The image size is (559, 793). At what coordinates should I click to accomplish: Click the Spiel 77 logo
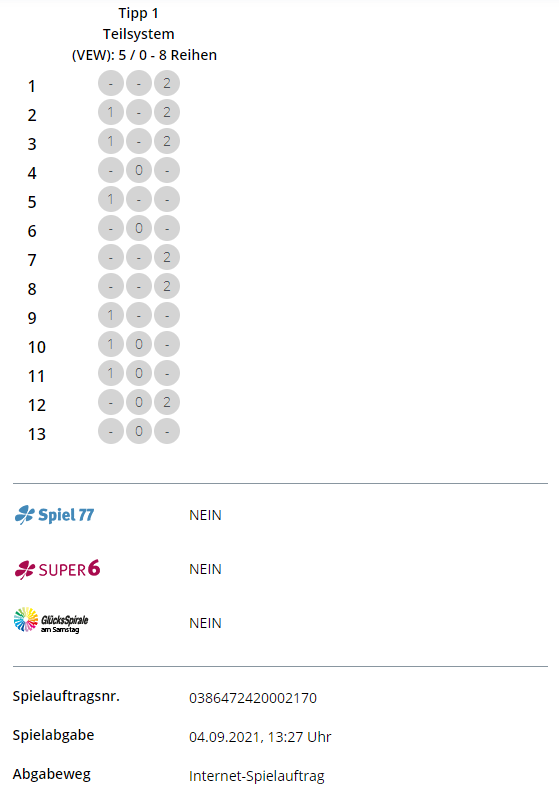55,515
